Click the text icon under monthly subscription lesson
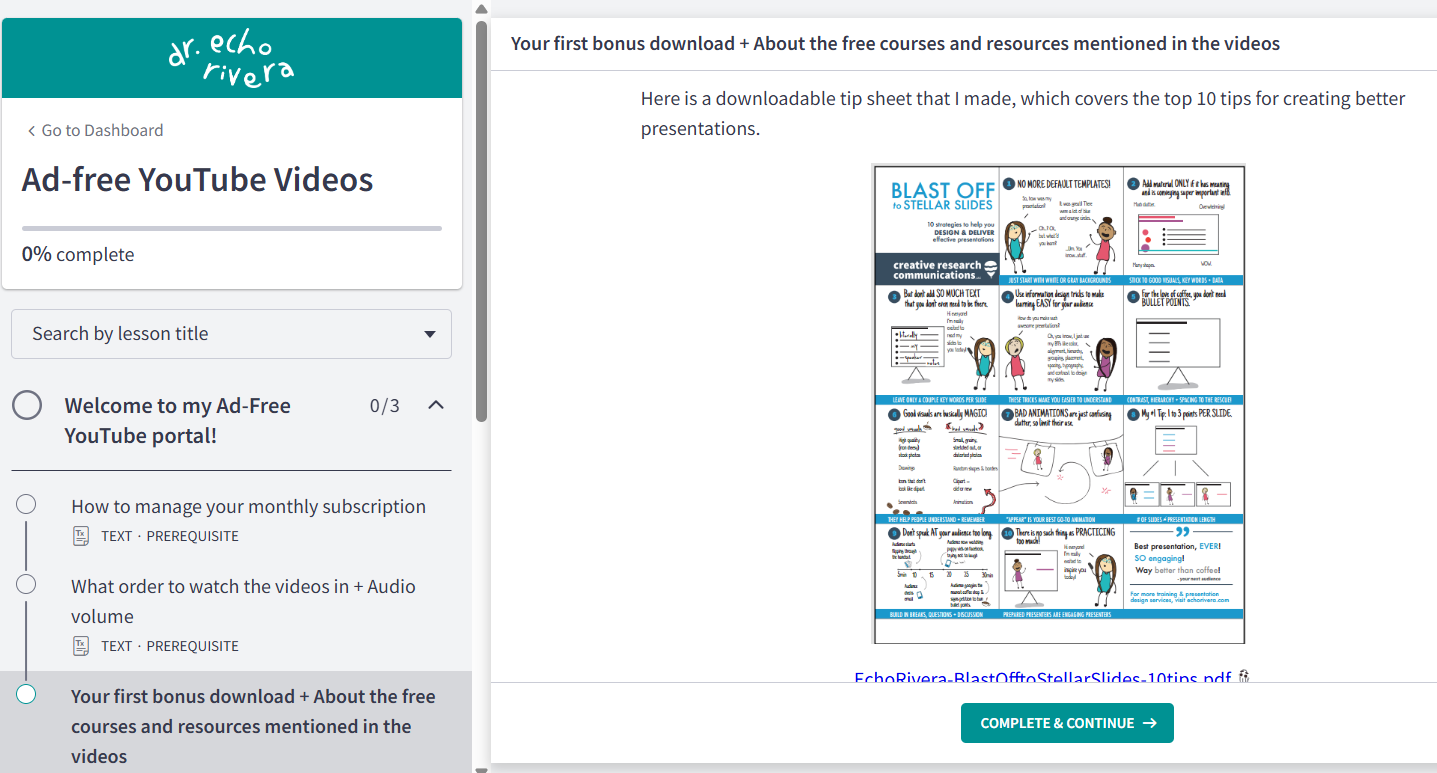The image size is (1437, 773). [x=82, y=536]
